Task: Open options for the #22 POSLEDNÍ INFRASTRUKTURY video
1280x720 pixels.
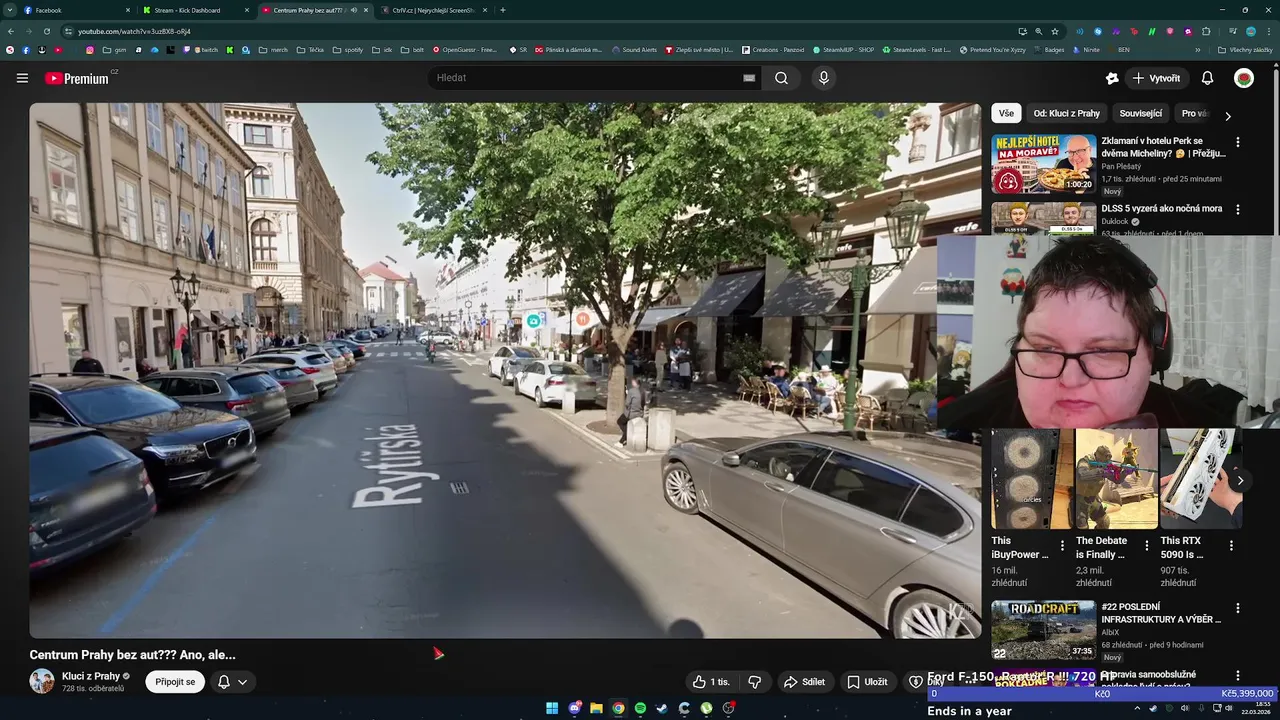Action: 1237,608
